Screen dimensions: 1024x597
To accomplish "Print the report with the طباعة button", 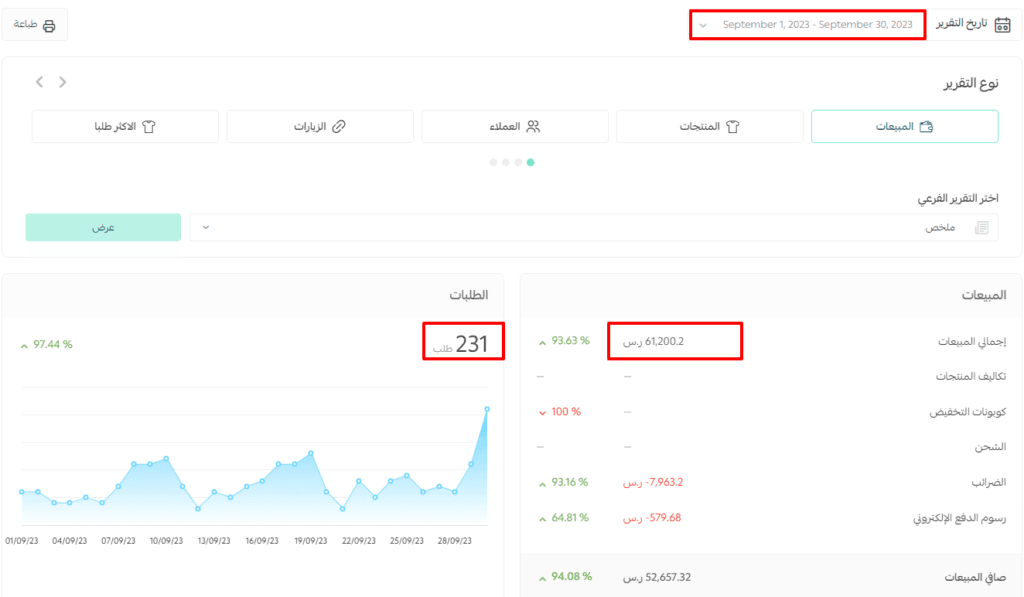I will point(35,25).
